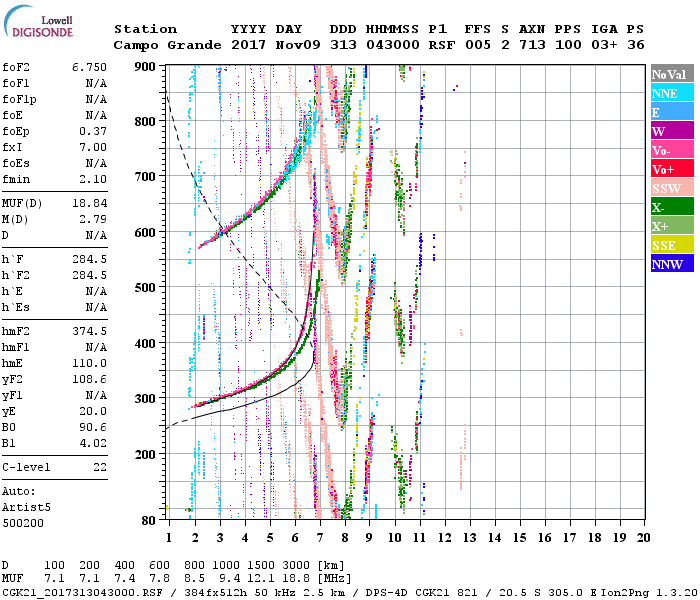This screenshot has height=600, width=700.
Task: Click the foF2 value 6.750
Action: click(x=89, y=67)
